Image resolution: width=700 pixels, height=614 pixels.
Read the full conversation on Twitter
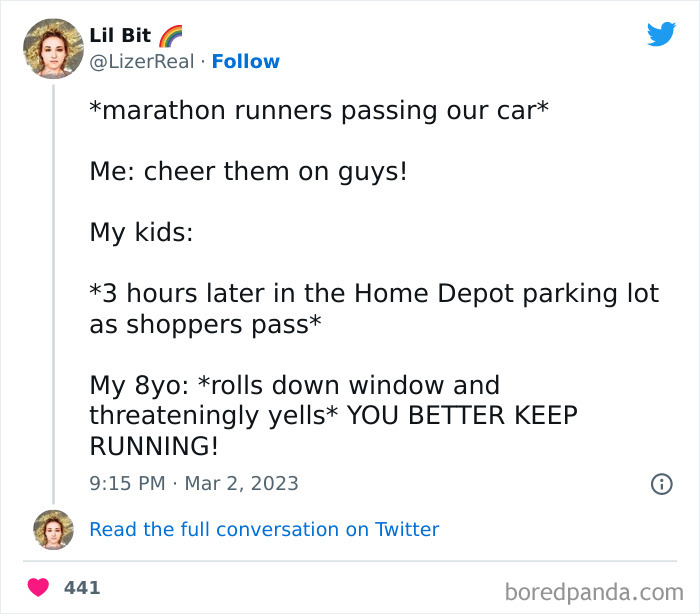coord(264,530)
